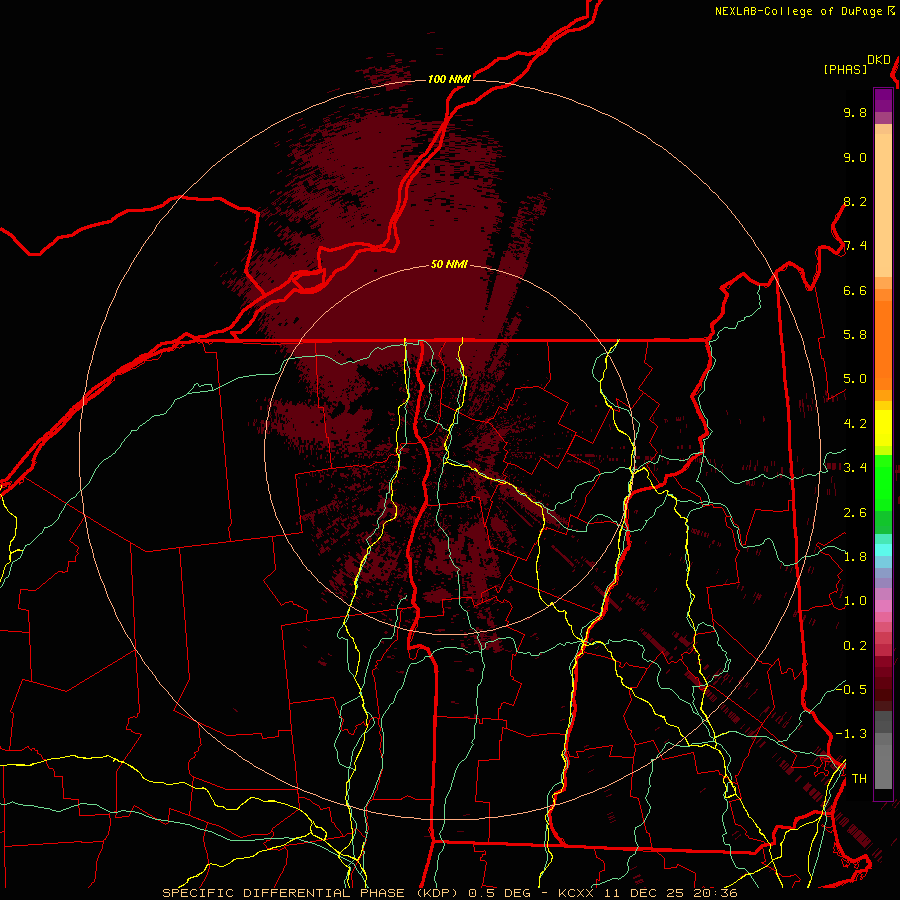
Task: Select the 0.2 legend value
Action: tap(855, 646)
